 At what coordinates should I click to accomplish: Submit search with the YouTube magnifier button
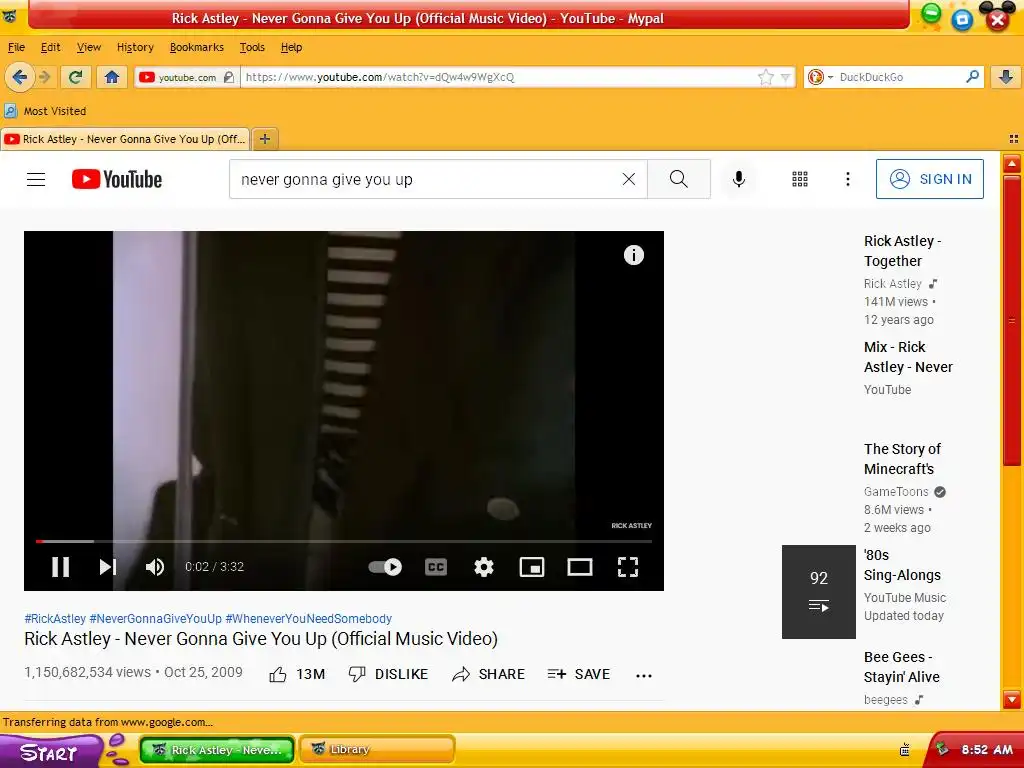pos(679,179)
